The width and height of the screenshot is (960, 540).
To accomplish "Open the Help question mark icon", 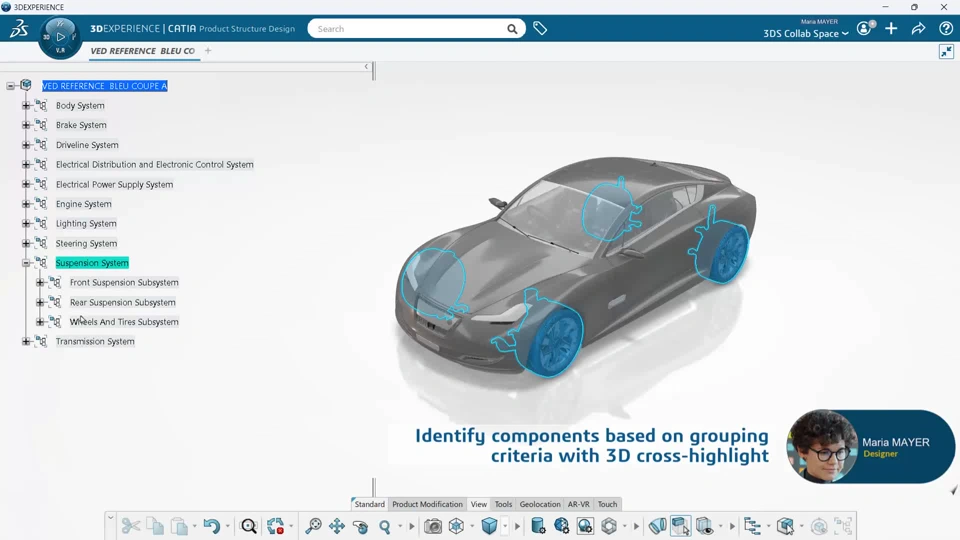I will tap(946, 28).
